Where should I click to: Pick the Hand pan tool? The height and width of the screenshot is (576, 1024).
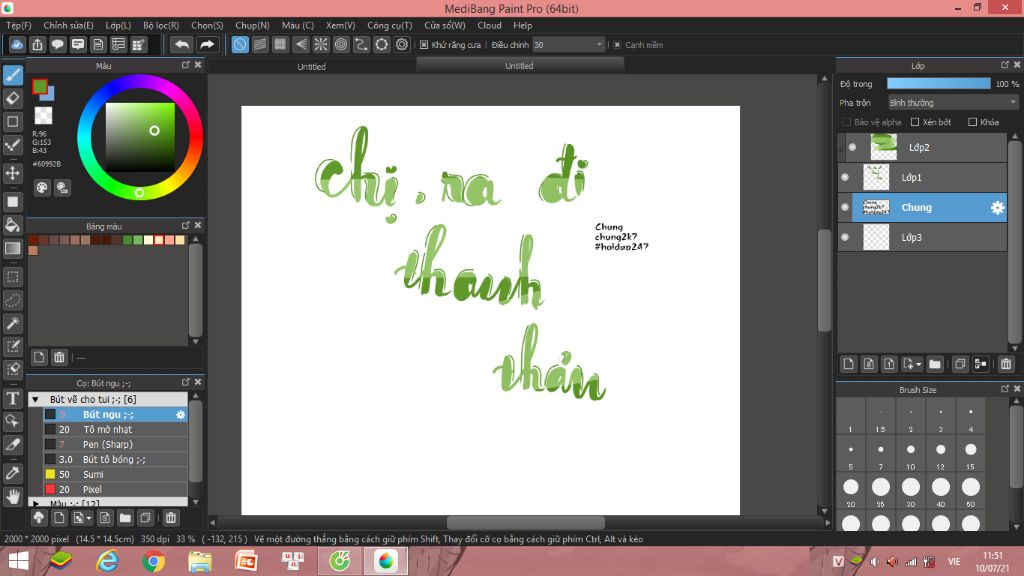pos(12,496)
